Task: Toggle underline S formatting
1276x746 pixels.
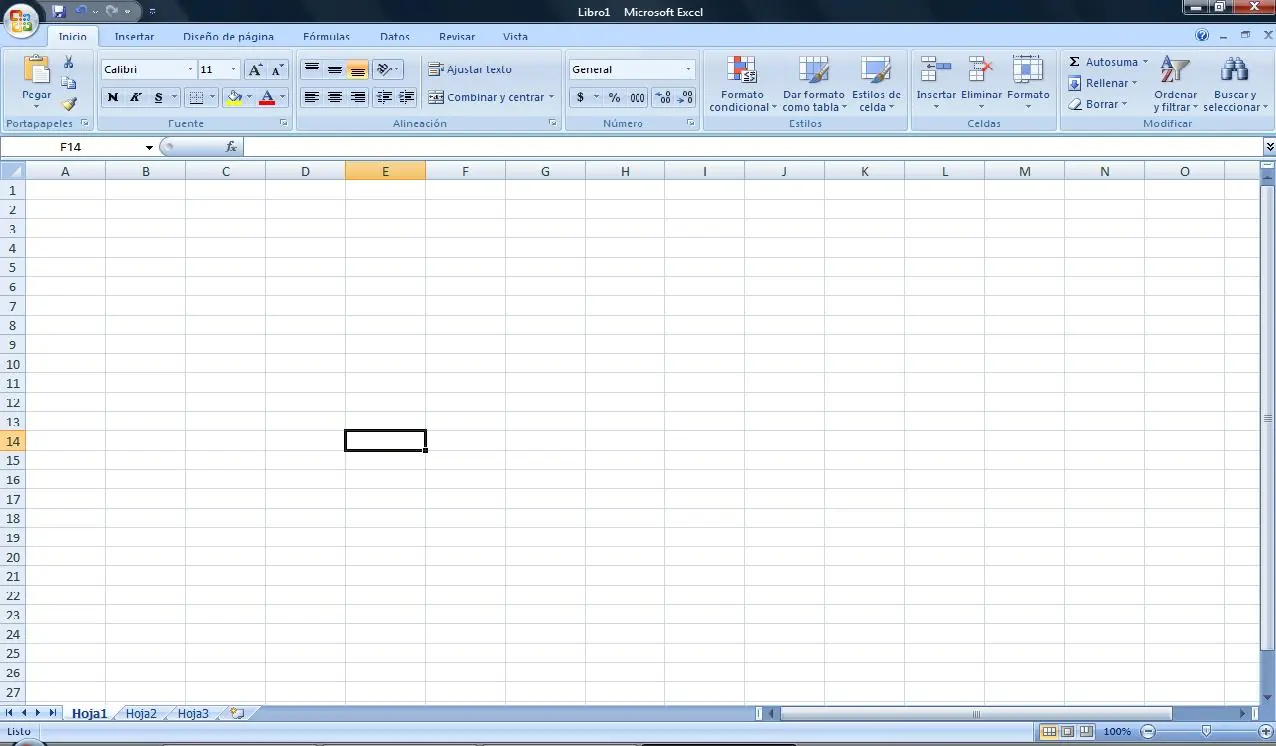Action: click(x=158, y=98)
